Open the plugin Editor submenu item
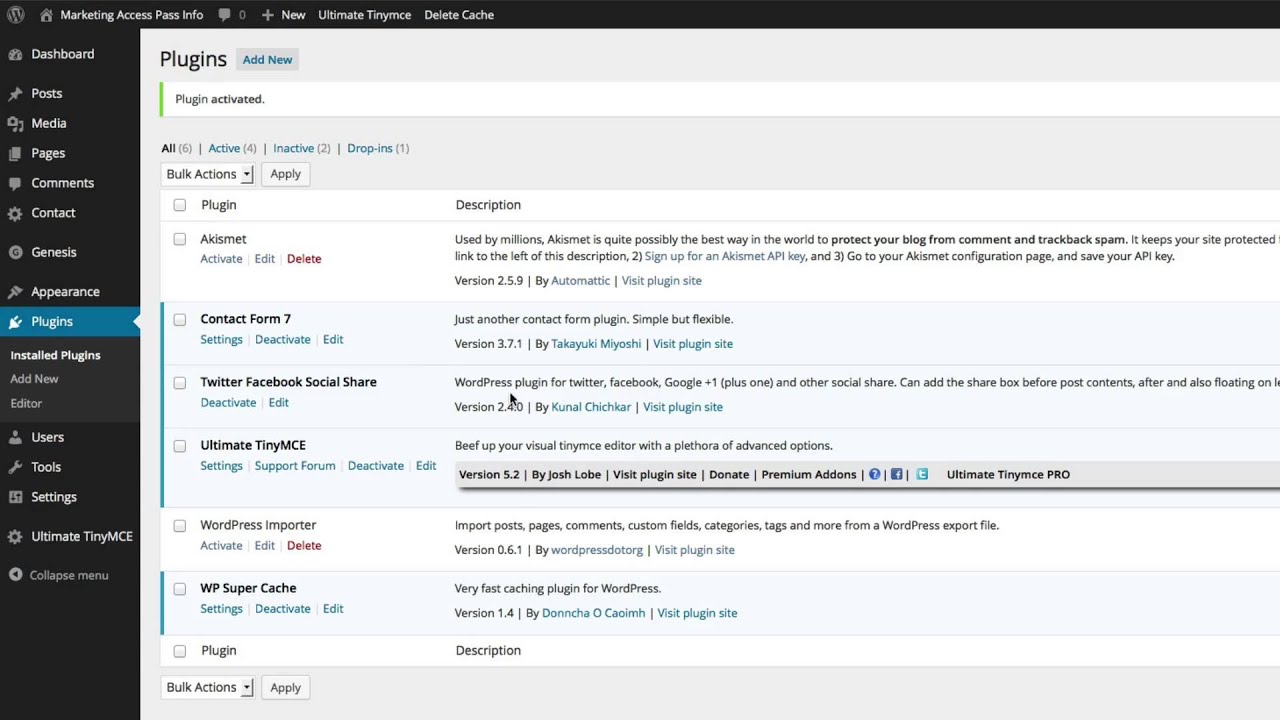 click(x=26, y=403)
